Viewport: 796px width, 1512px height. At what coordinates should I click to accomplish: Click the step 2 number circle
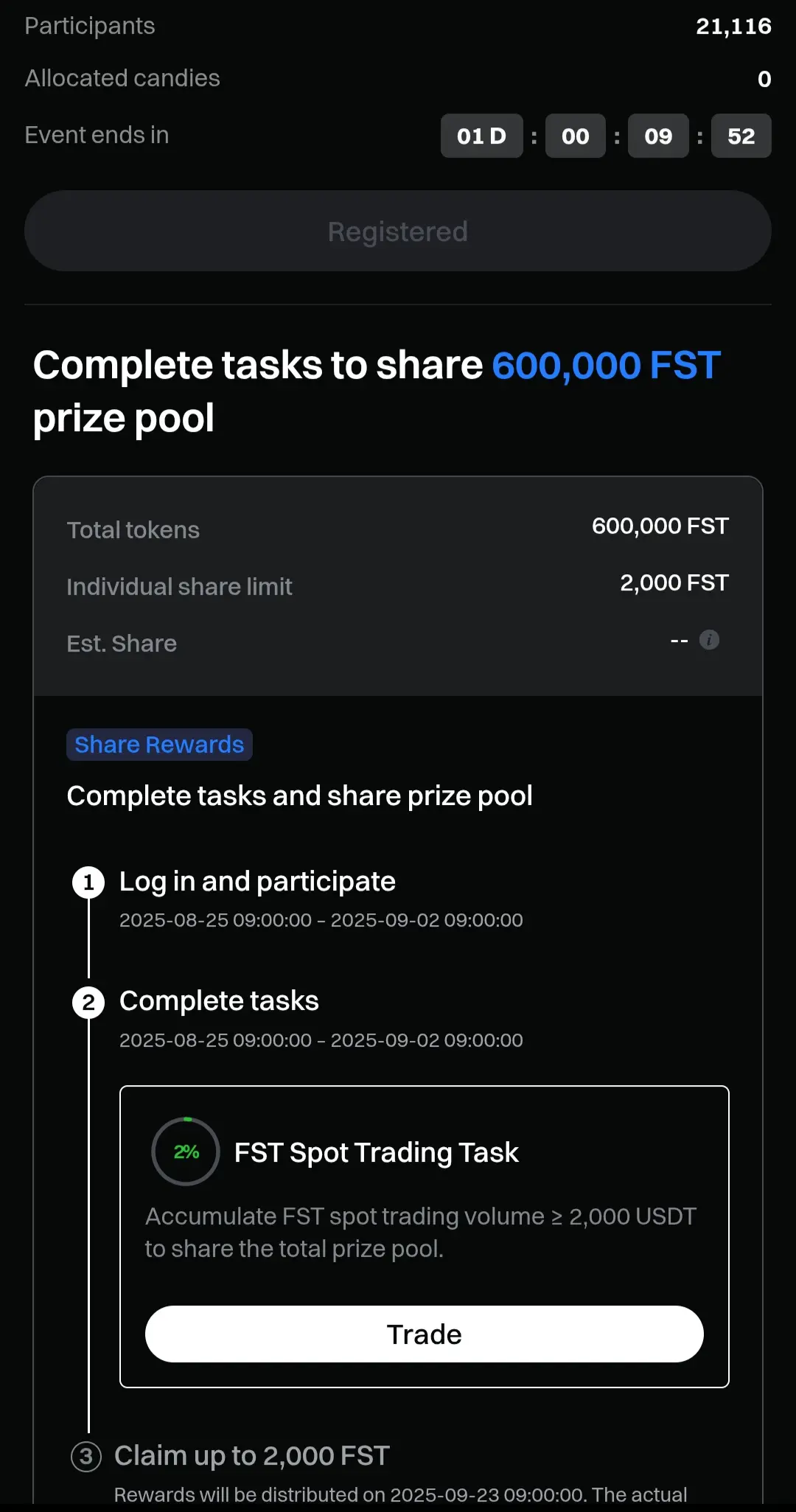pos(88,1003)
